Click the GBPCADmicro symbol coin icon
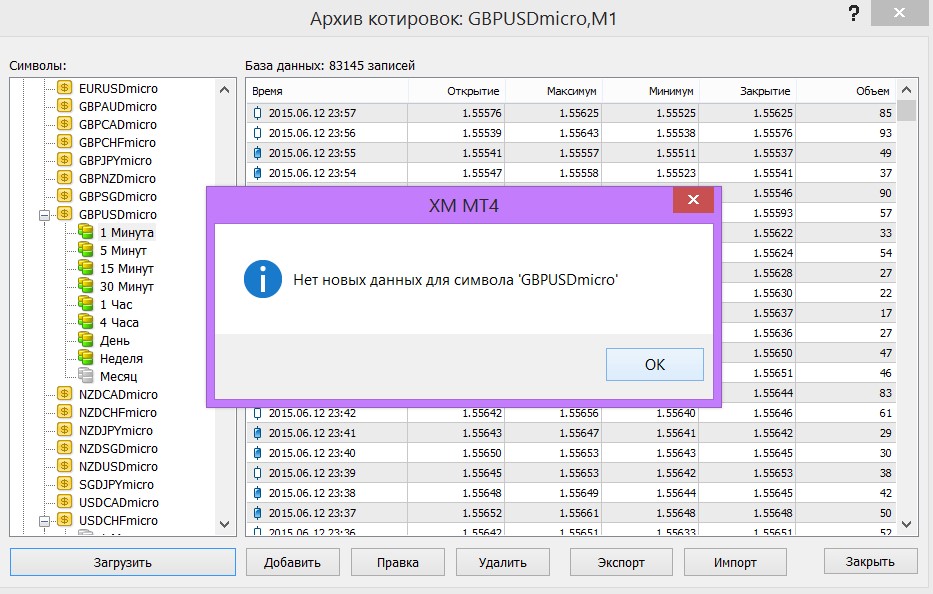The height and width of the screenshot is (594, 933). point(64,124)
